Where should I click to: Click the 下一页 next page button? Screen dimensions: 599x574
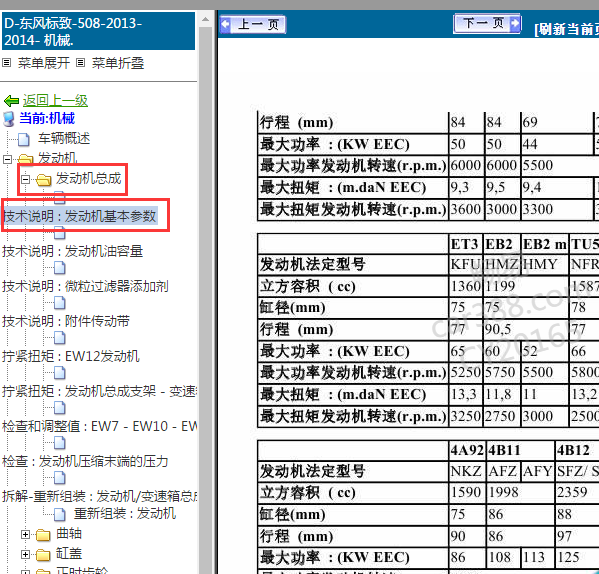point(487,24)
